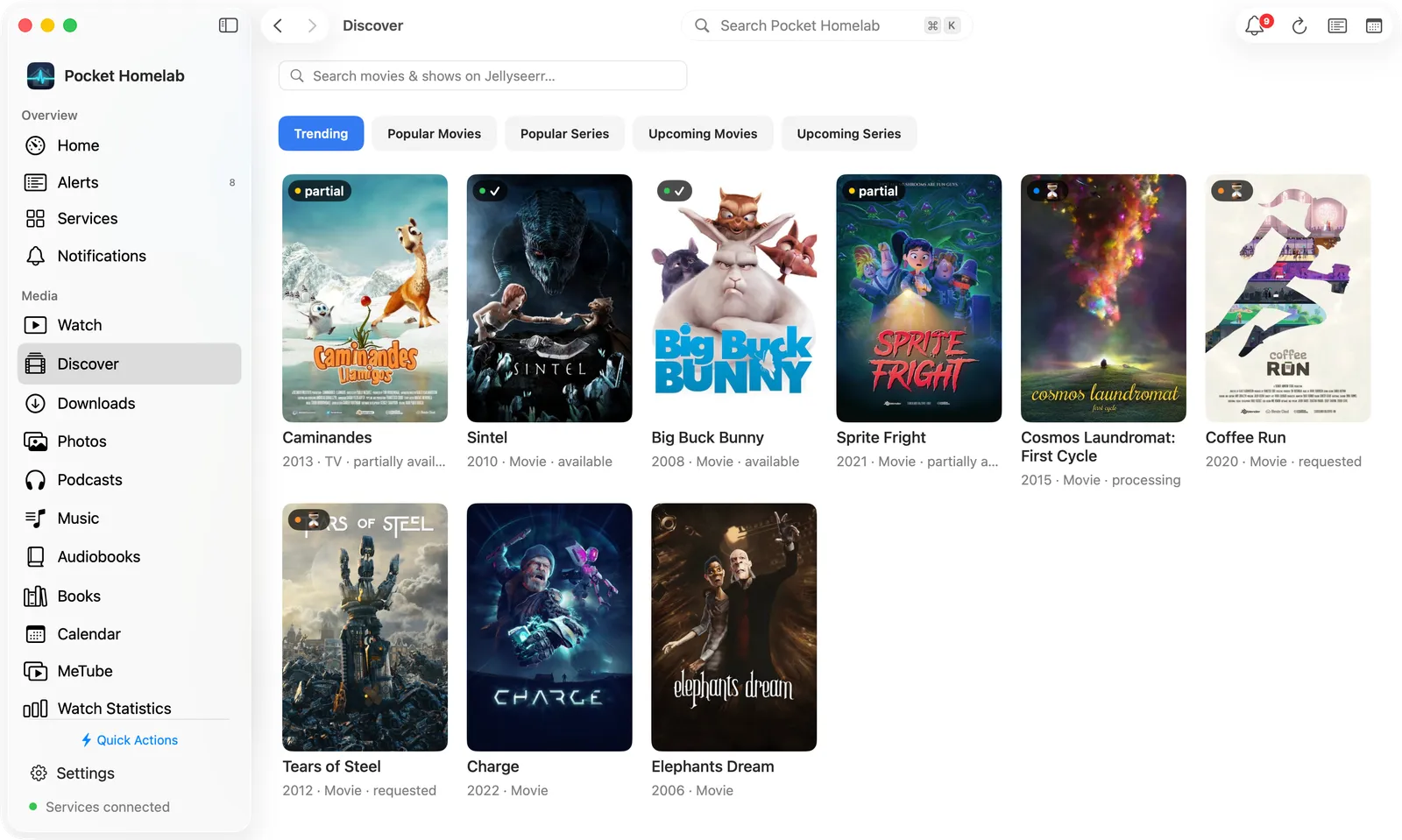Click the refresh icon in toolbar
The height and width of the screenshot is (840, 1402).
click(1299, 26)
